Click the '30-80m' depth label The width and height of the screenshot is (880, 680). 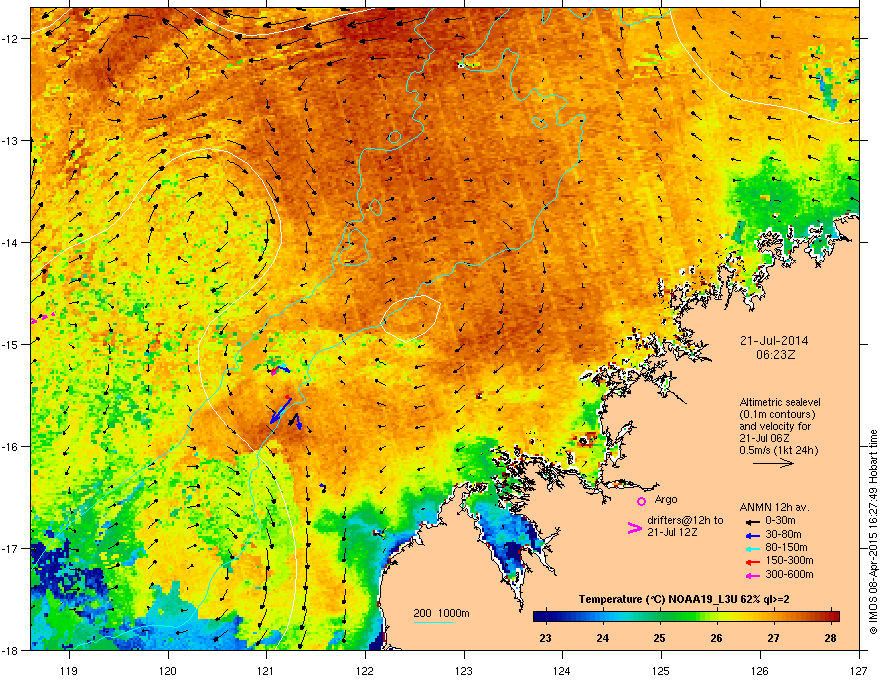783,534
